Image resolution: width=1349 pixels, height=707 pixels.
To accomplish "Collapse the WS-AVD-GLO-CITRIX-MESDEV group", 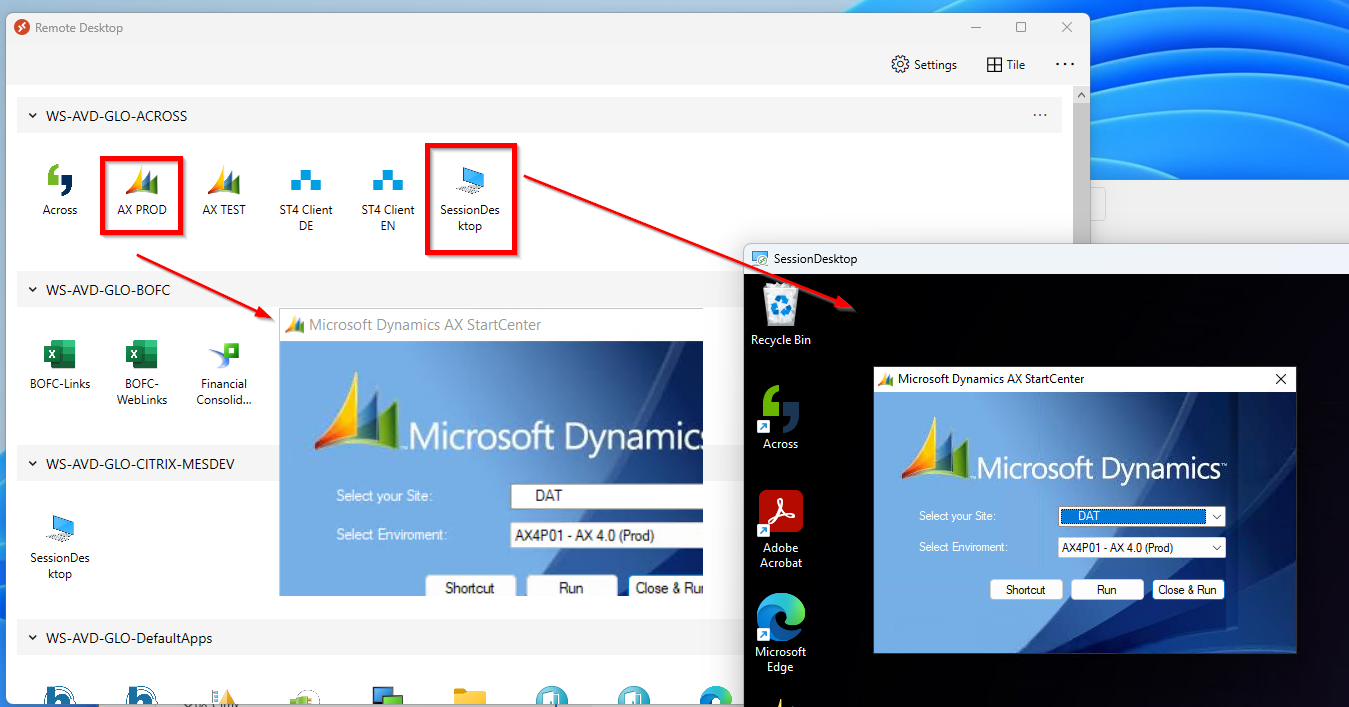I will [32, 464].
